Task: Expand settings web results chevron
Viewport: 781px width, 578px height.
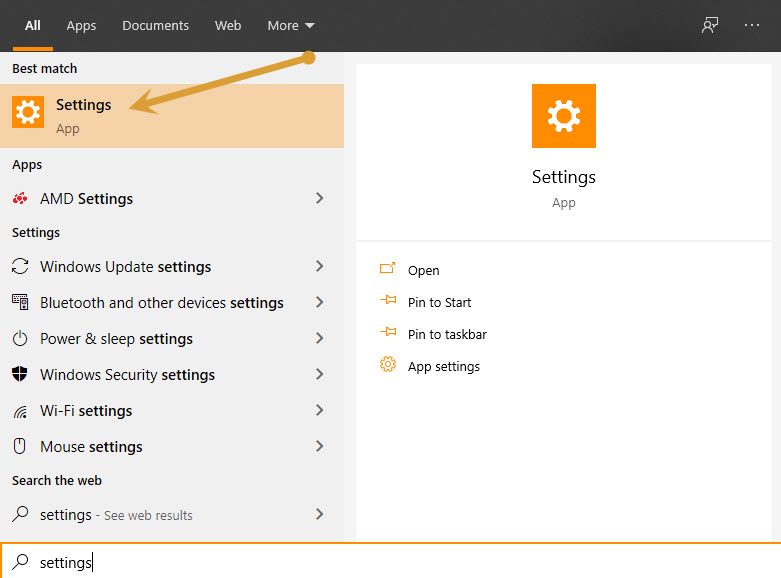Action: click(x=319, y=514)
